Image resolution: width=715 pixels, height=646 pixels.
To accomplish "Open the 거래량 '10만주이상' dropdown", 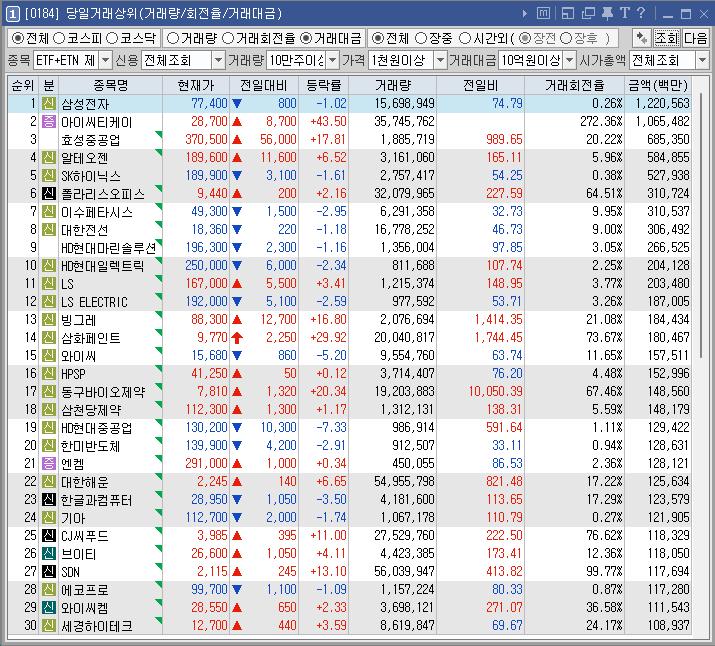I will point(333,60).
